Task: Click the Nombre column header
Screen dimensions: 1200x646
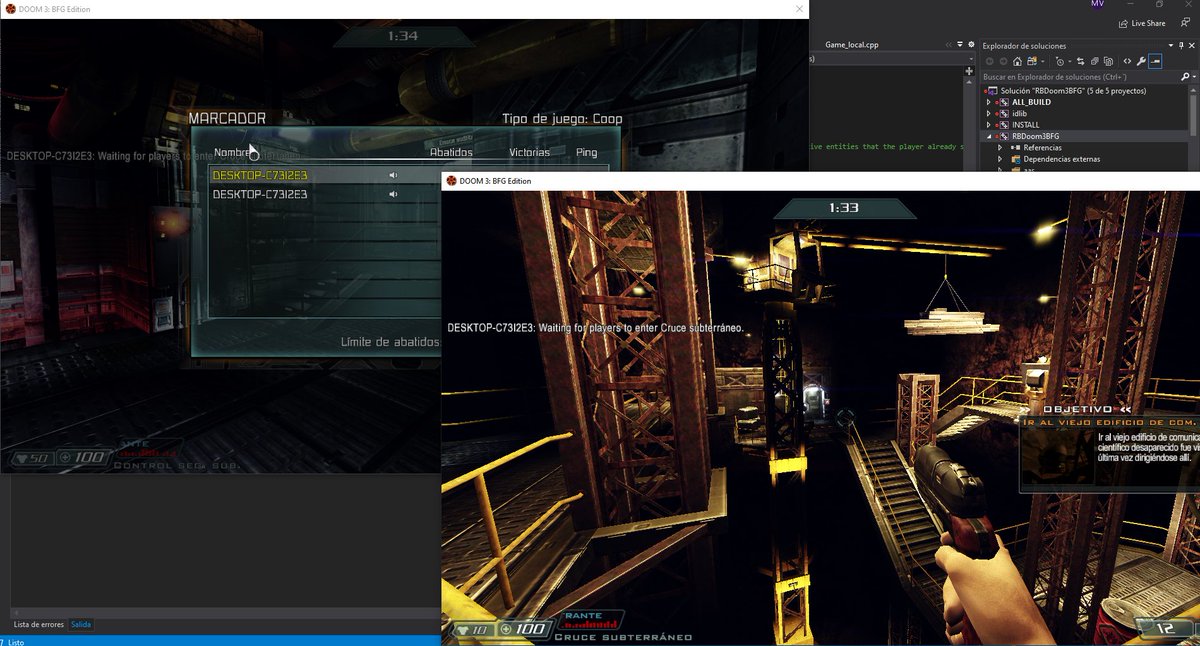Action: tap(232, 153)
